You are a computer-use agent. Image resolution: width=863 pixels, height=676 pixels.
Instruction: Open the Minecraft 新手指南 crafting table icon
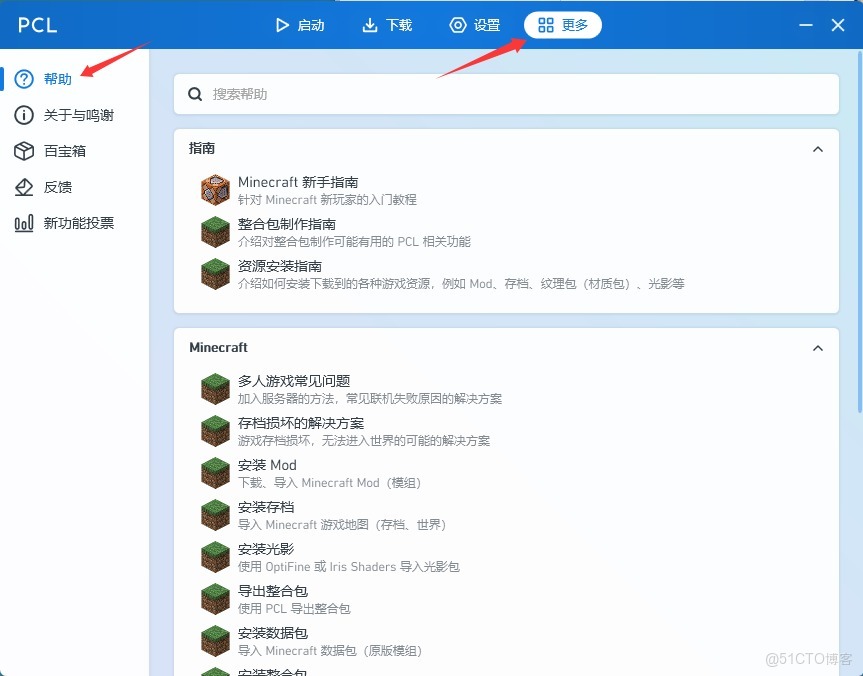click(x=214, y=189)
